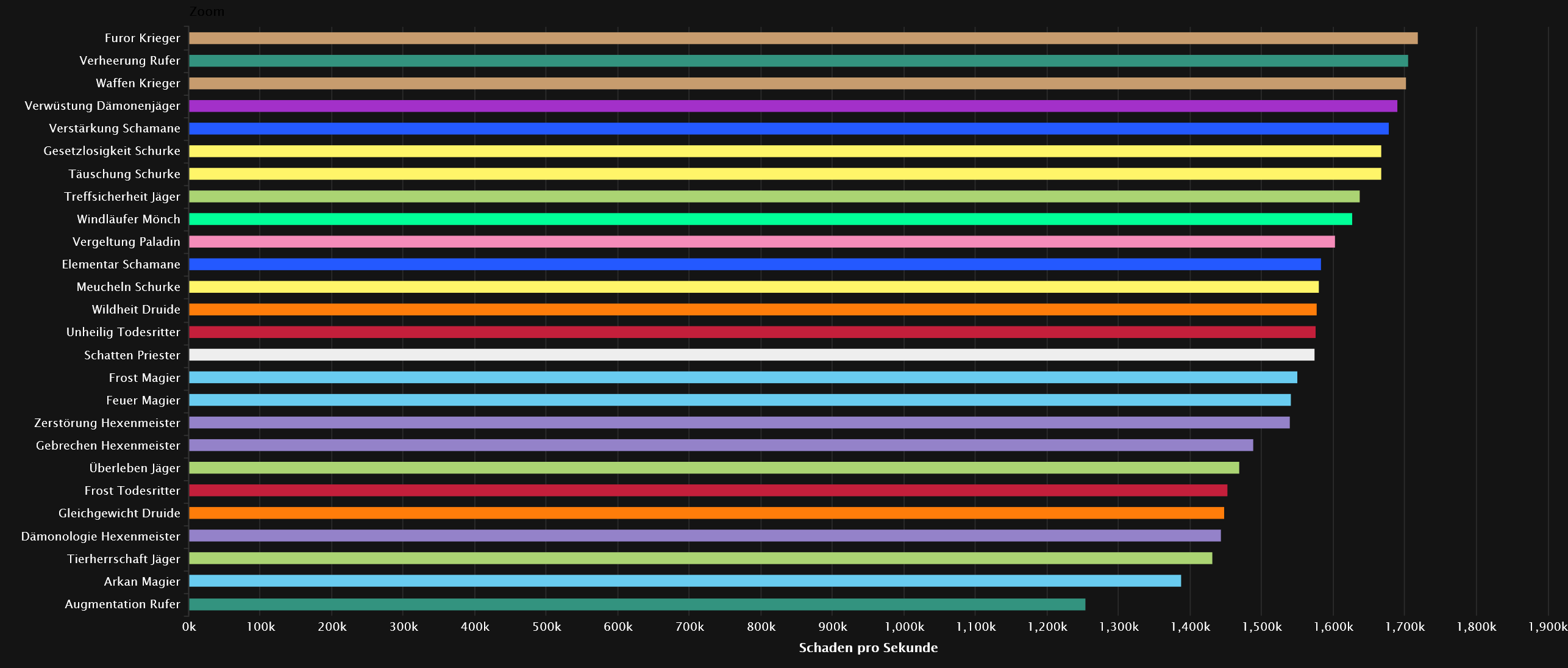Click the 'Täuschung Schurke' label text
The image size is (1568, 668).
124,174
